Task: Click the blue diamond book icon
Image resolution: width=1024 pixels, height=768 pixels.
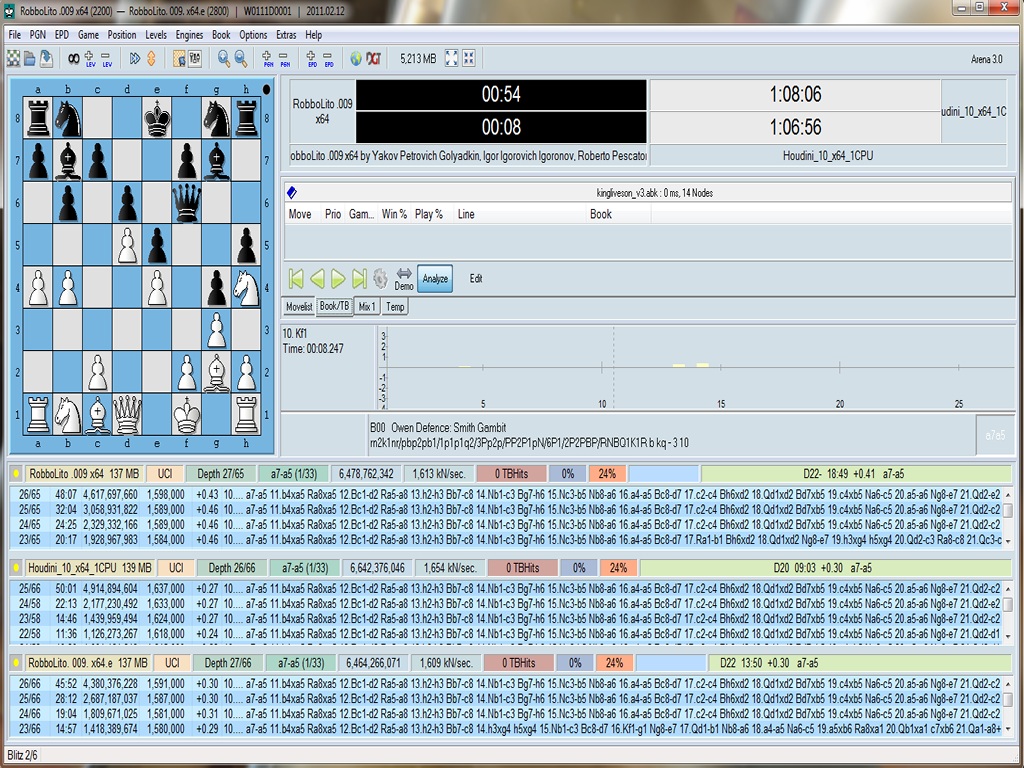Action: [x=292, y=192]
